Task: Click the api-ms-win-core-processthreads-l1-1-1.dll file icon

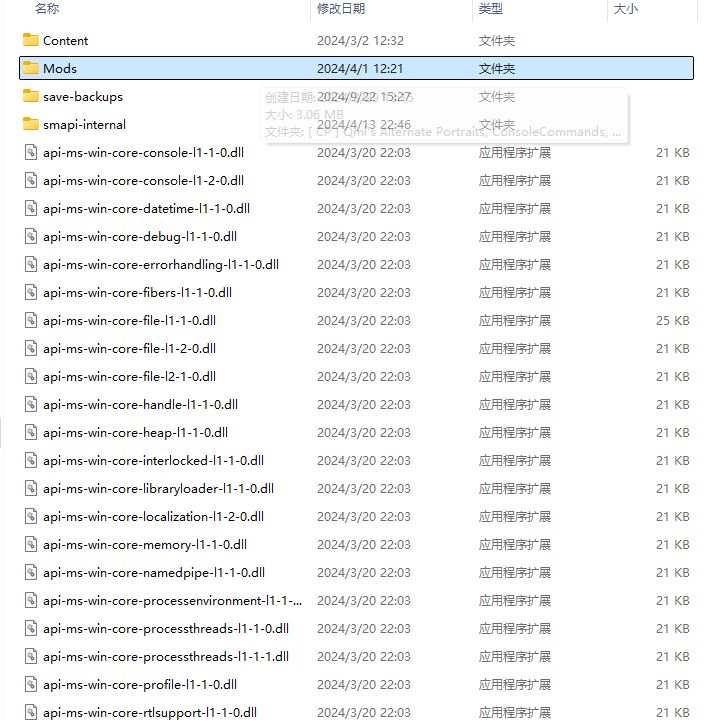Action: pyautogui.click(x=31, y=657)
